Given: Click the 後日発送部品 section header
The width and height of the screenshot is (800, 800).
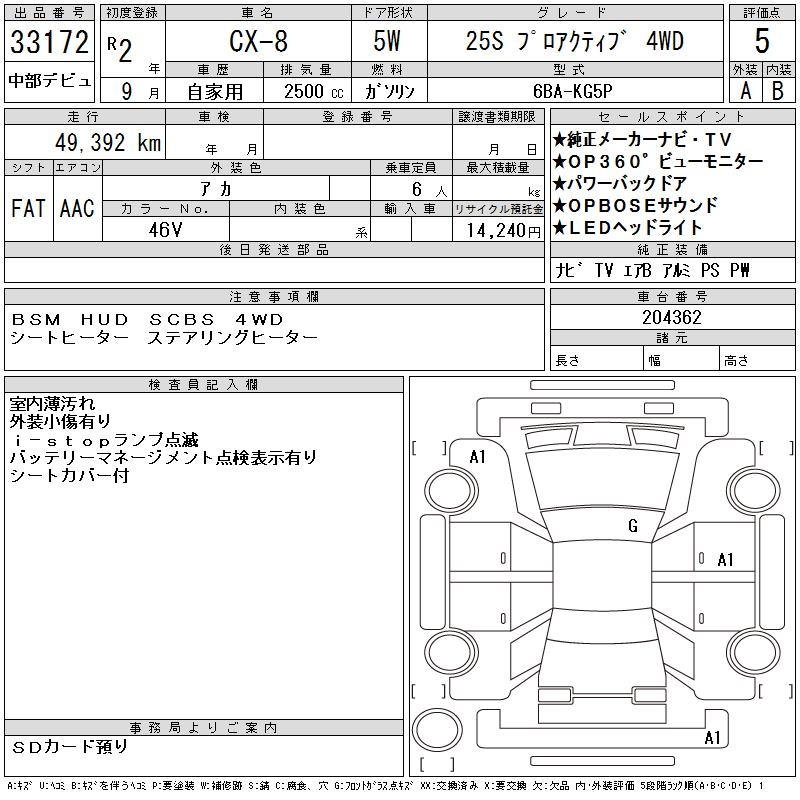Looking at the screenshot, I should (274, 250).
